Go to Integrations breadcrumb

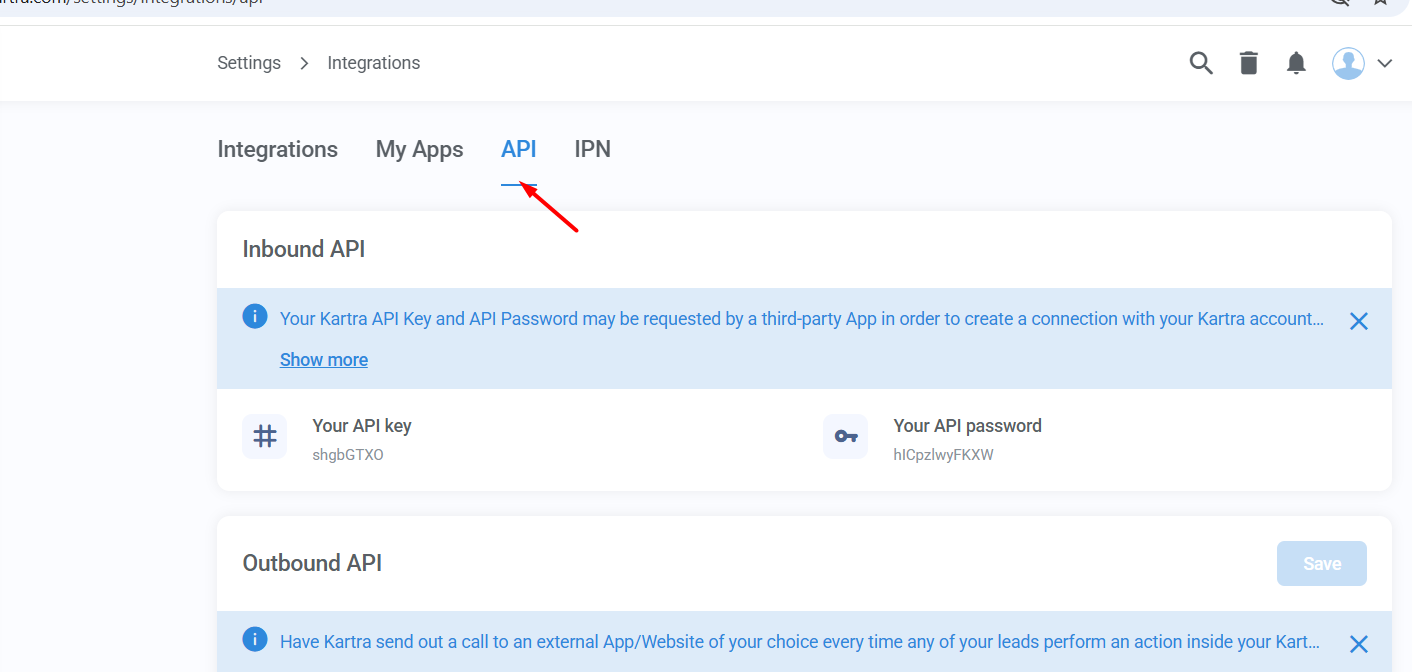tap(374, 63)
